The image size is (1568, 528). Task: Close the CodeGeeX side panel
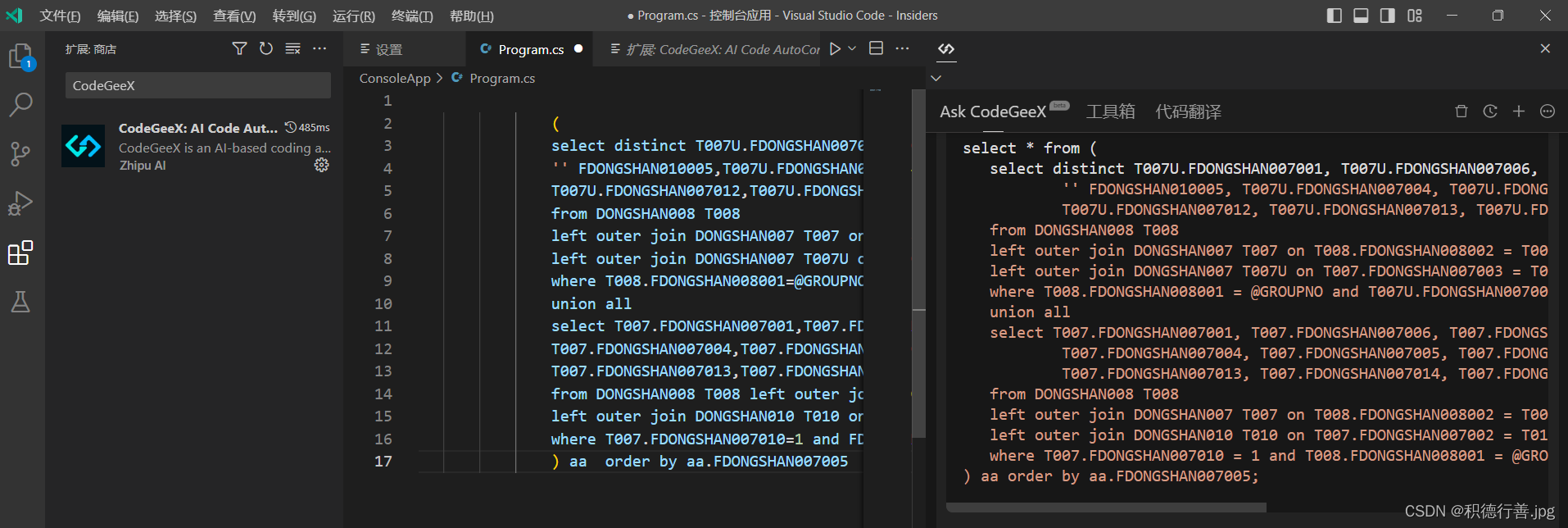coord(1545,49)
